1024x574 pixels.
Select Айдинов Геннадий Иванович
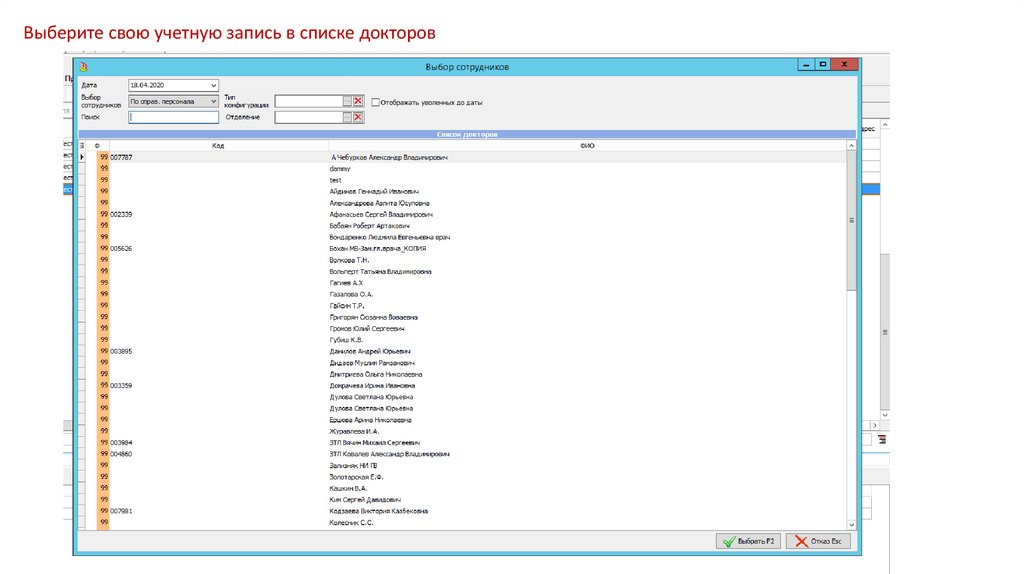click(x=374, y=191)
